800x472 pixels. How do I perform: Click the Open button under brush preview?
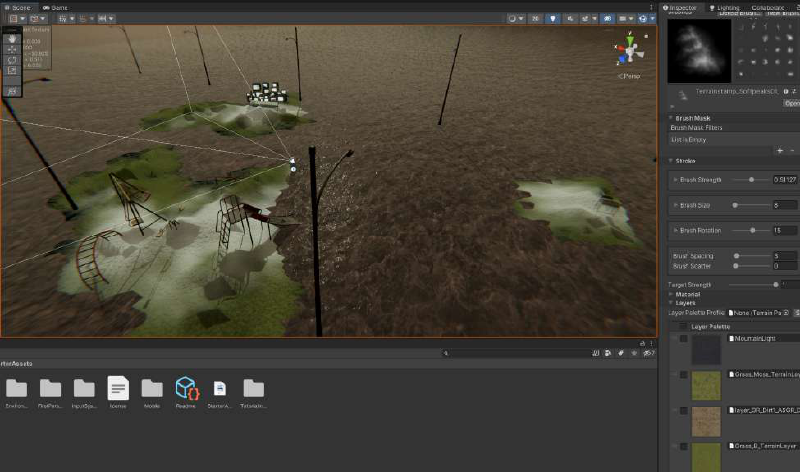[x=791, y=103]
